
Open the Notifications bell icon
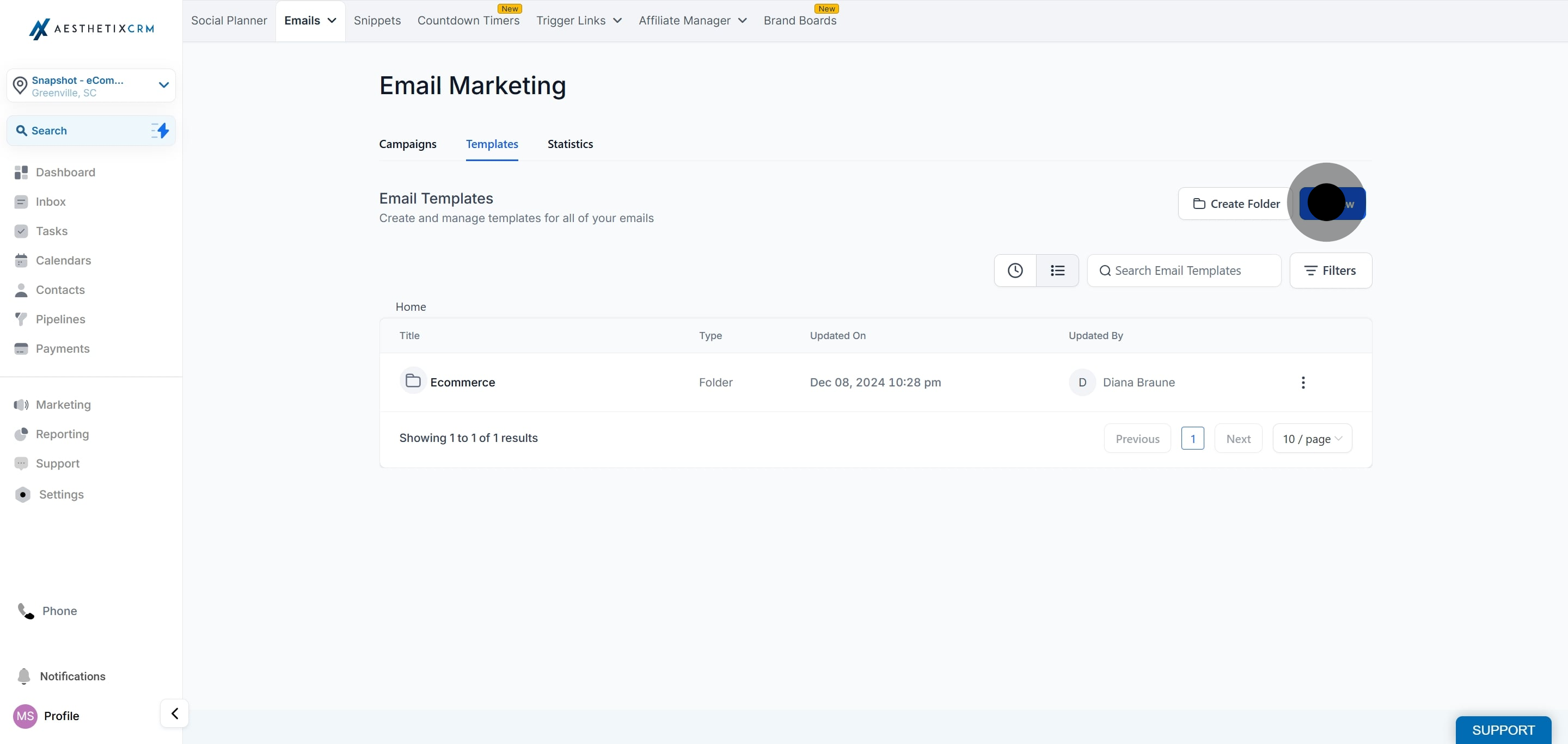point(24,677)
